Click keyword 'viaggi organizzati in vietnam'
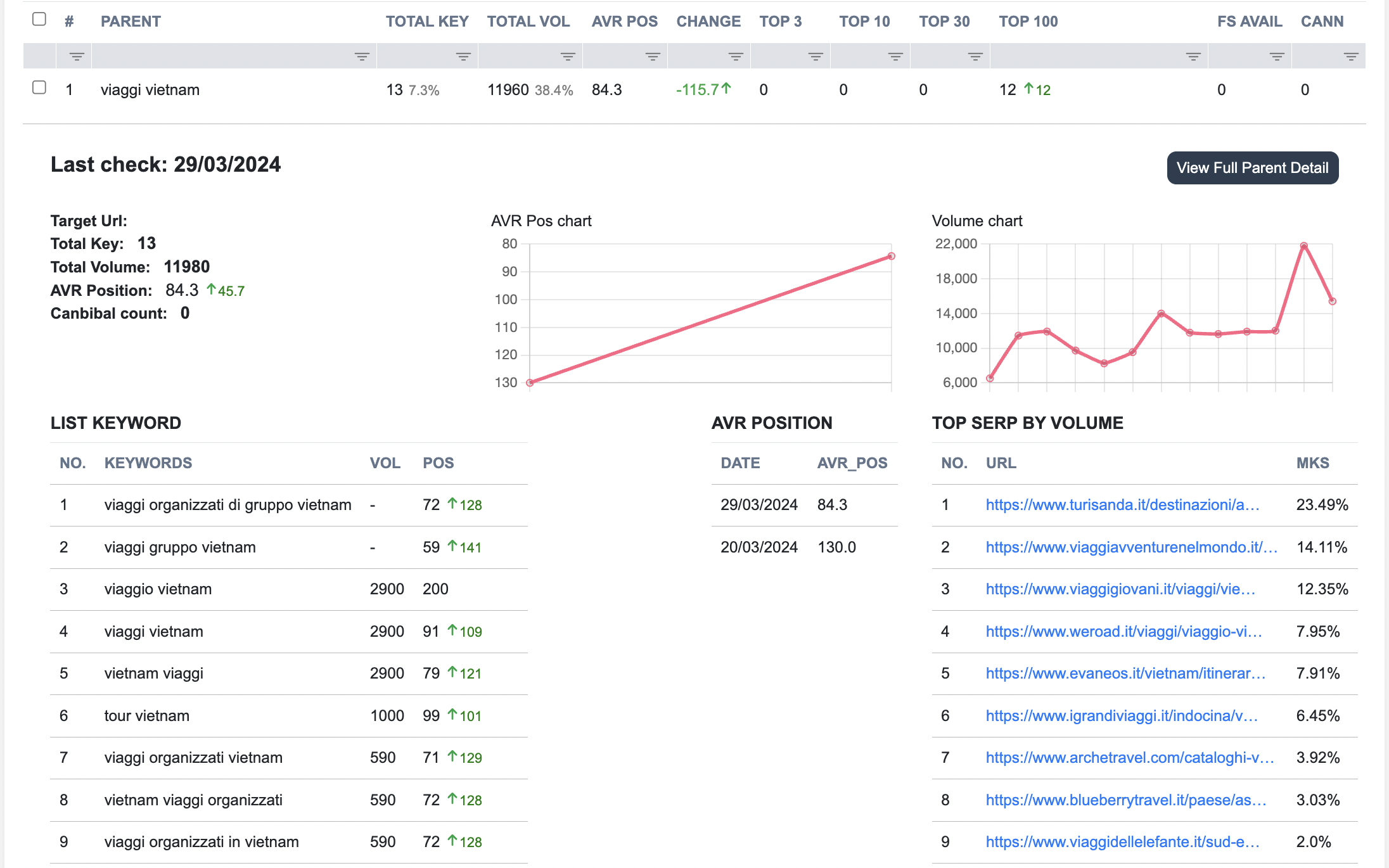The width and height of the screenshot is (1389, 868). pos(202,842)
